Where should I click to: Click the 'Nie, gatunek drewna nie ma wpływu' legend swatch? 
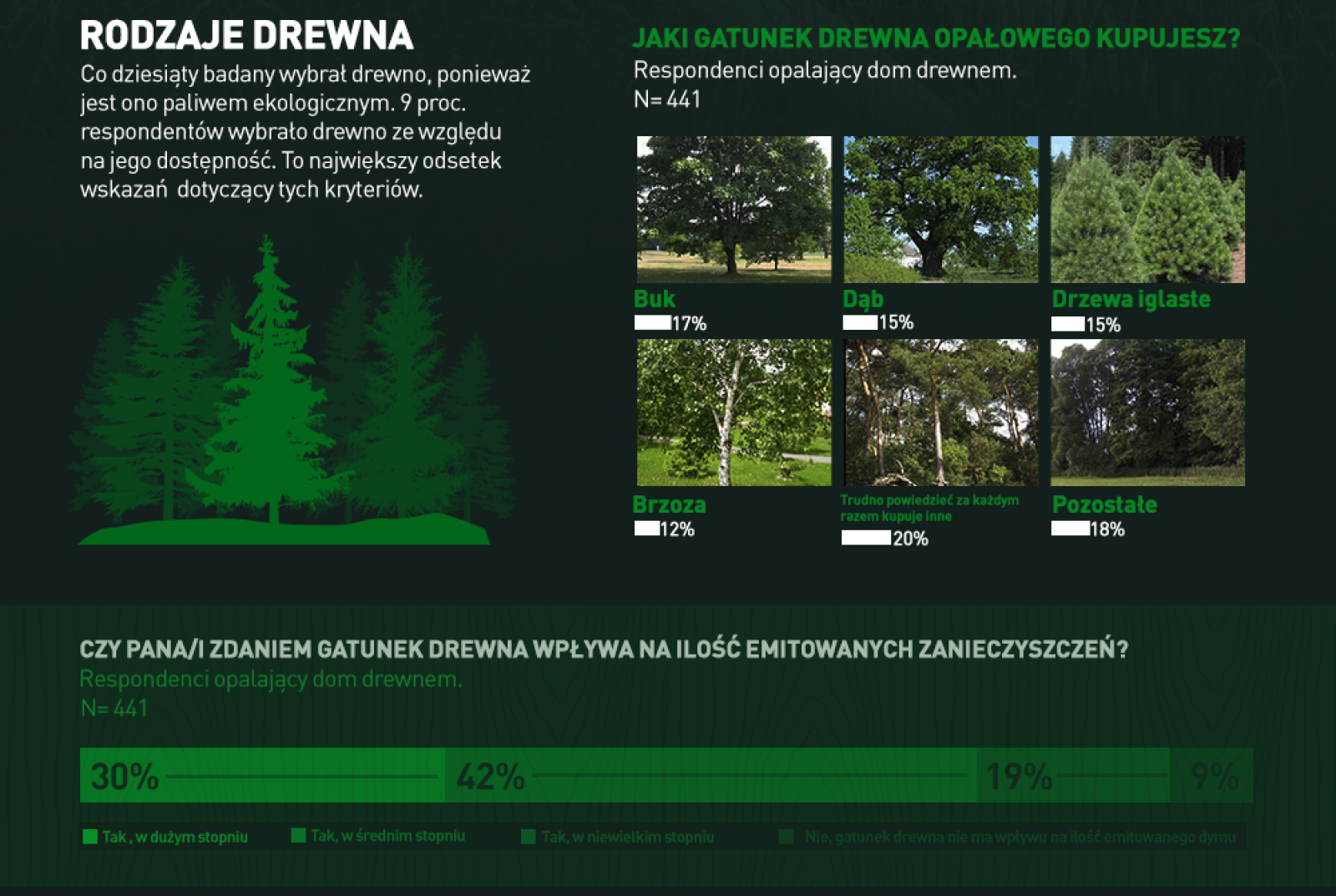point(786,836)
